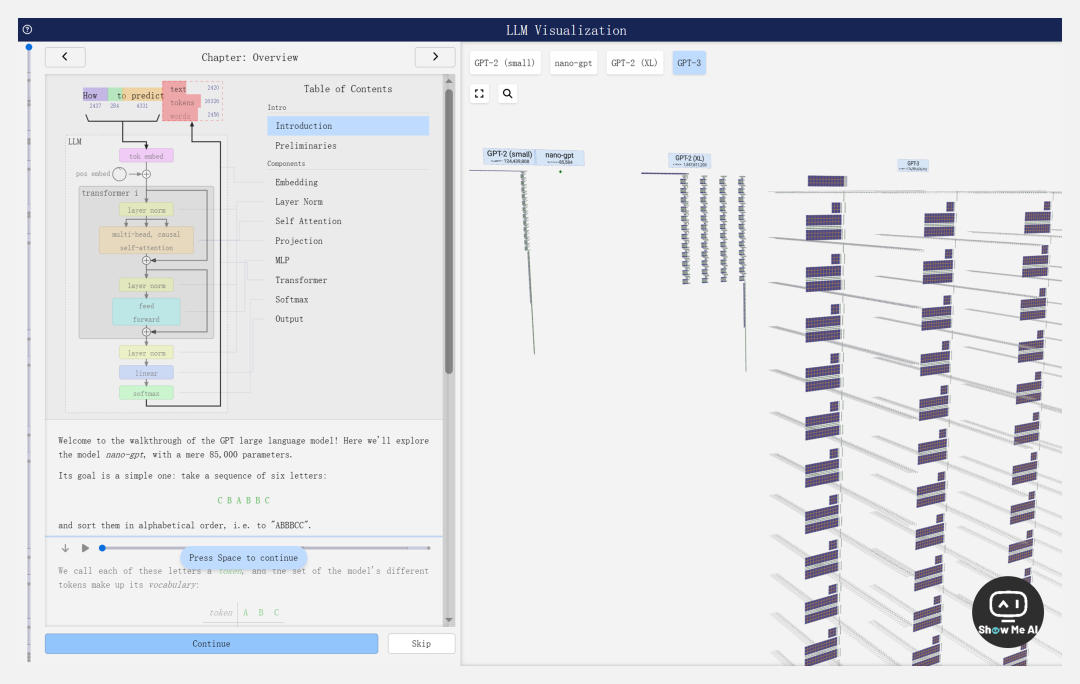This screenshot has height=684, width=1080.
Task: Select the GPT-2 (small) model button
Action: 505,63
